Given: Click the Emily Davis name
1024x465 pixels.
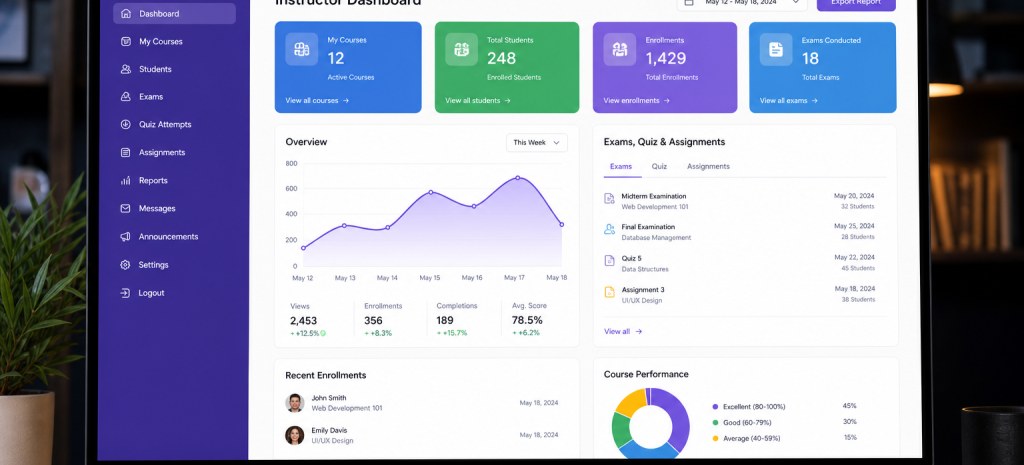Looking at the screenshot, I should coord(329,430).
